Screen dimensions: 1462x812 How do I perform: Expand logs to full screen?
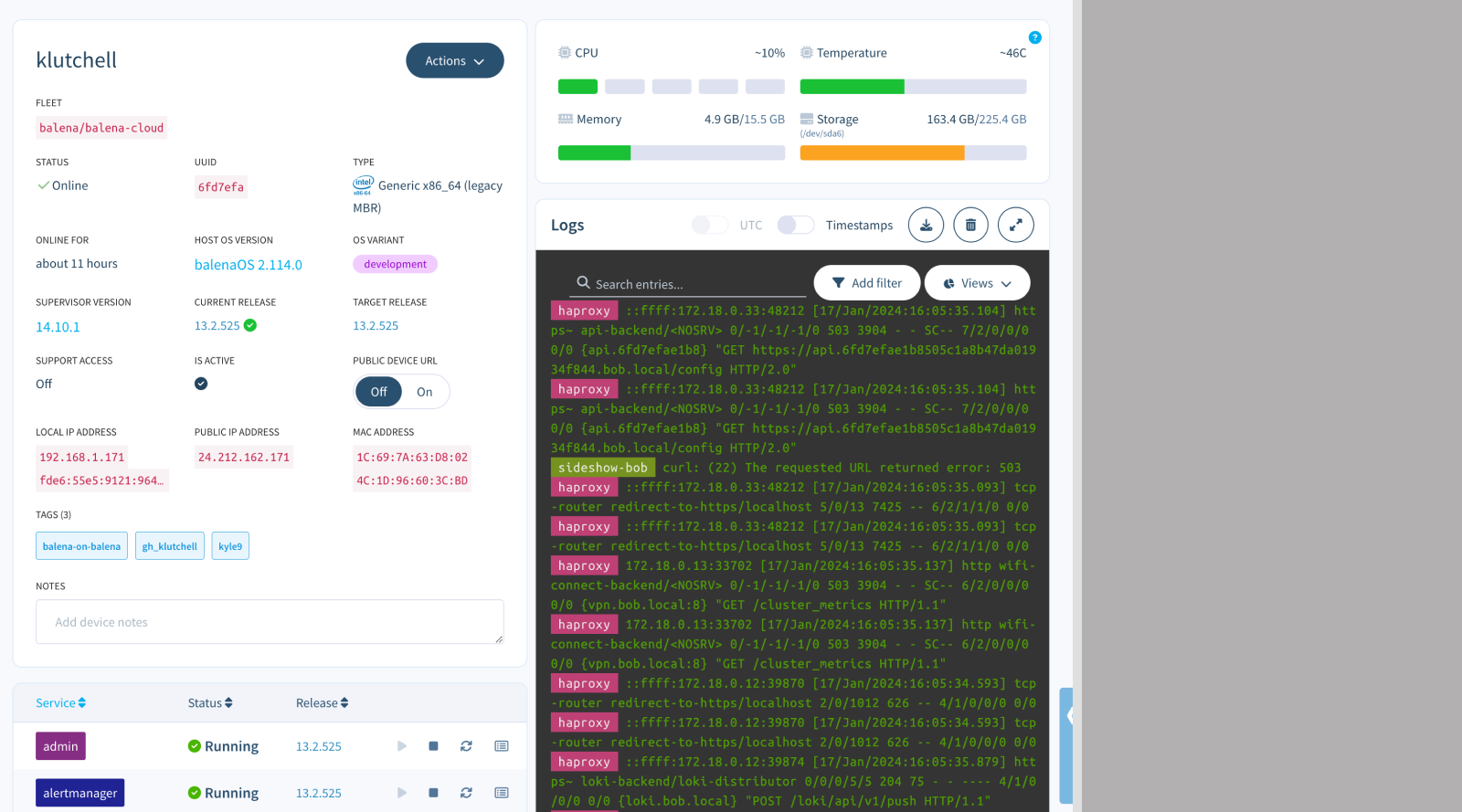tap(1015, 225)
